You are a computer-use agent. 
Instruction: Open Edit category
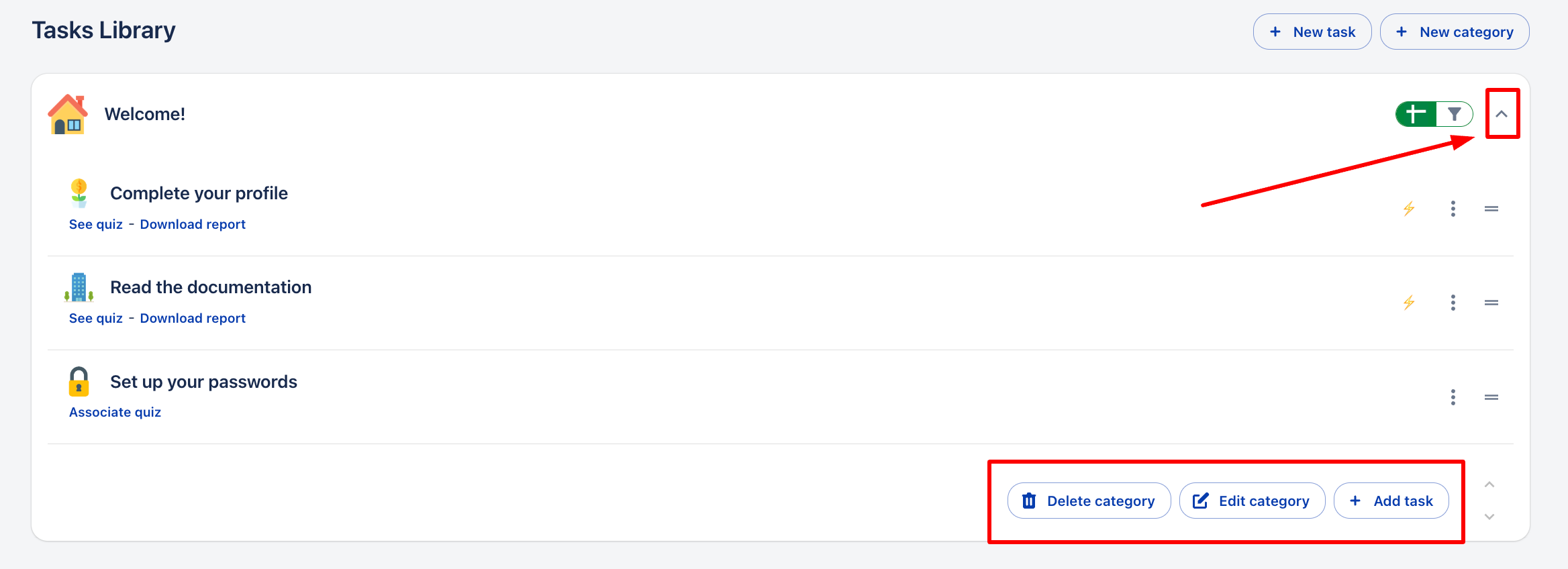1252,501
